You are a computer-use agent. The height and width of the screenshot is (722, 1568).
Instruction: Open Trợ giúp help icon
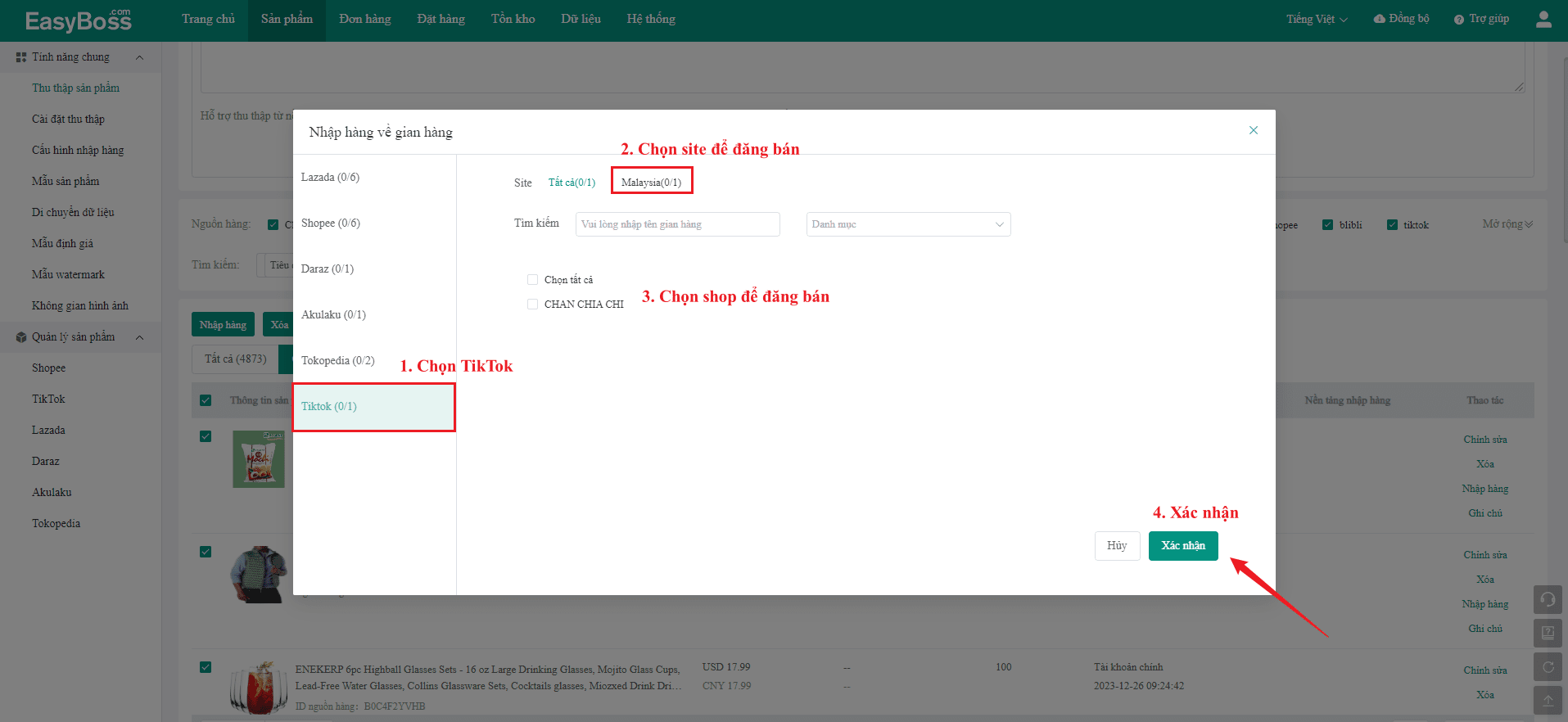pos(1458,20)
